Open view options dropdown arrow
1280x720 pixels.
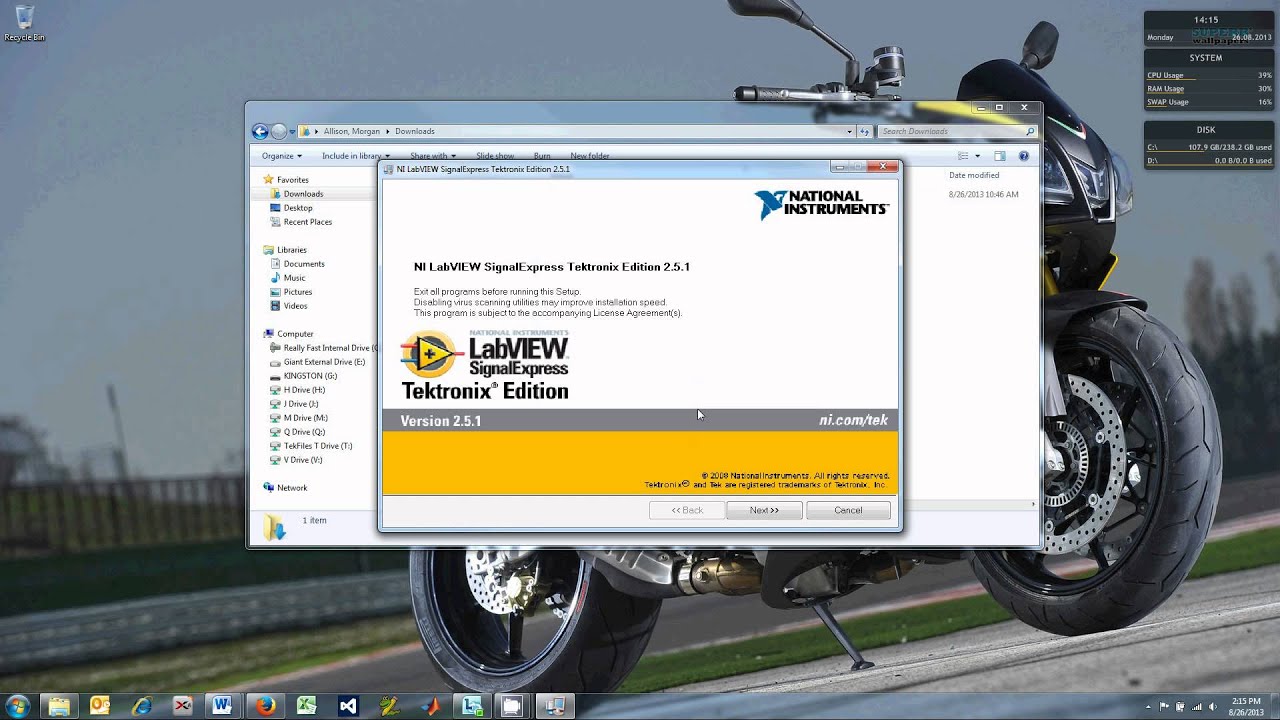click(x=977, y=156)
